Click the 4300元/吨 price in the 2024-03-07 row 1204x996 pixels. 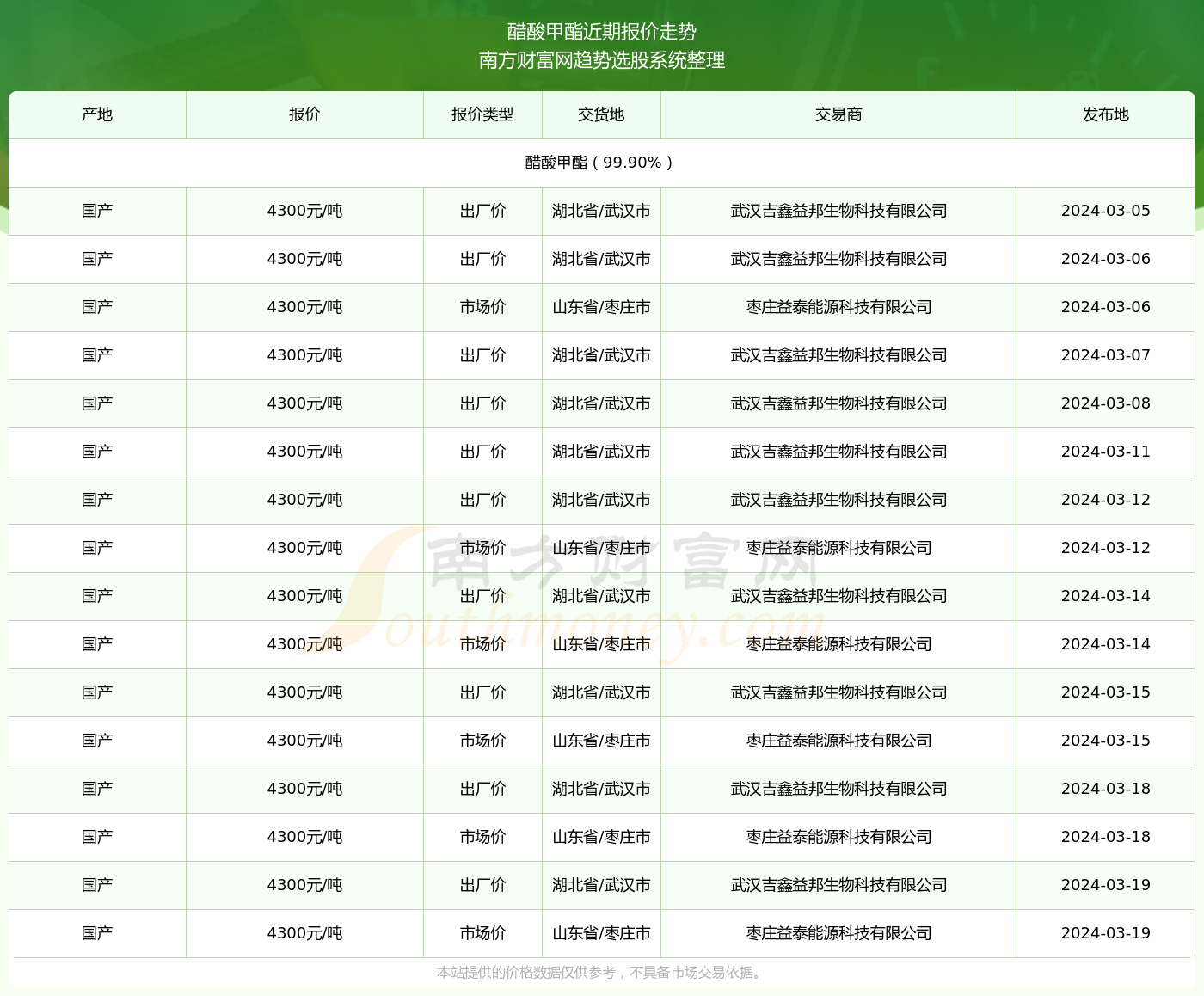pos(304,355)
